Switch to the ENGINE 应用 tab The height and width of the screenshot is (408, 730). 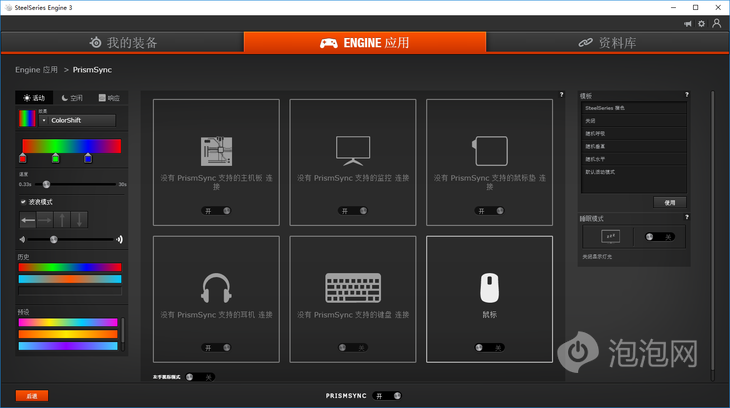tap(365, 42)
